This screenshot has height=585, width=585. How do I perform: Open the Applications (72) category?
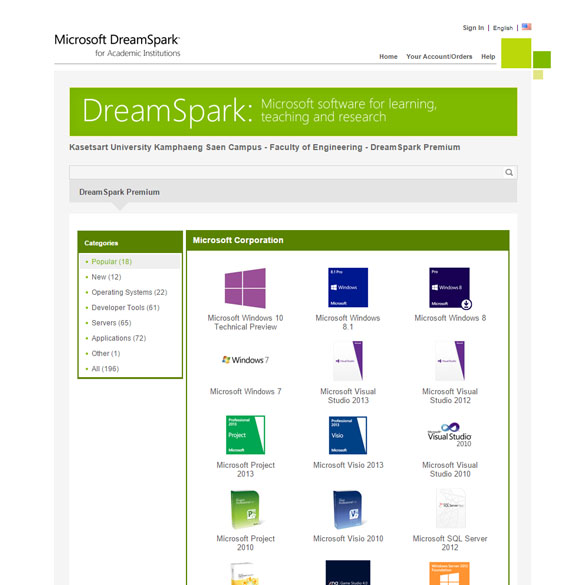tap(119, 338)
